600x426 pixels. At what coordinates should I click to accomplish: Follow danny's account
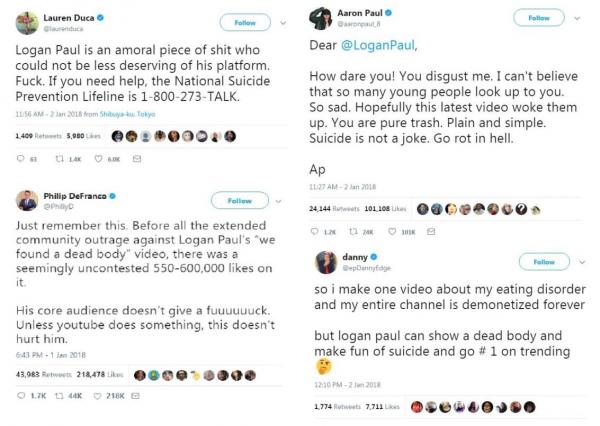click(543, 262)
